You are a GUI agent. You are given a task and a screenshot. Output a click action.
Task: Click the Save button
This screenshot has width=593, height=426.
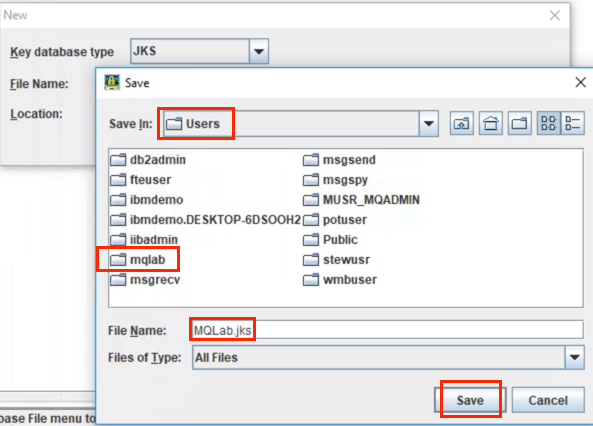coord(470,400)
